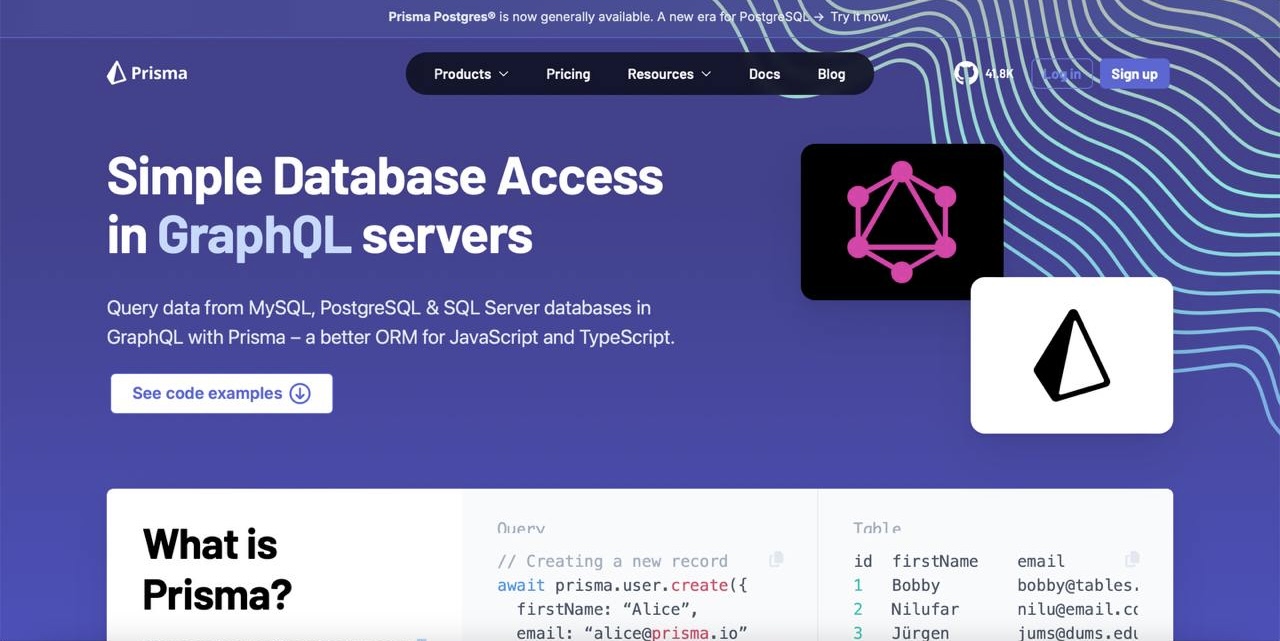The image size is (1280, 641).
Task: Open the GitHub repository icon
Action: pos(965,73)
